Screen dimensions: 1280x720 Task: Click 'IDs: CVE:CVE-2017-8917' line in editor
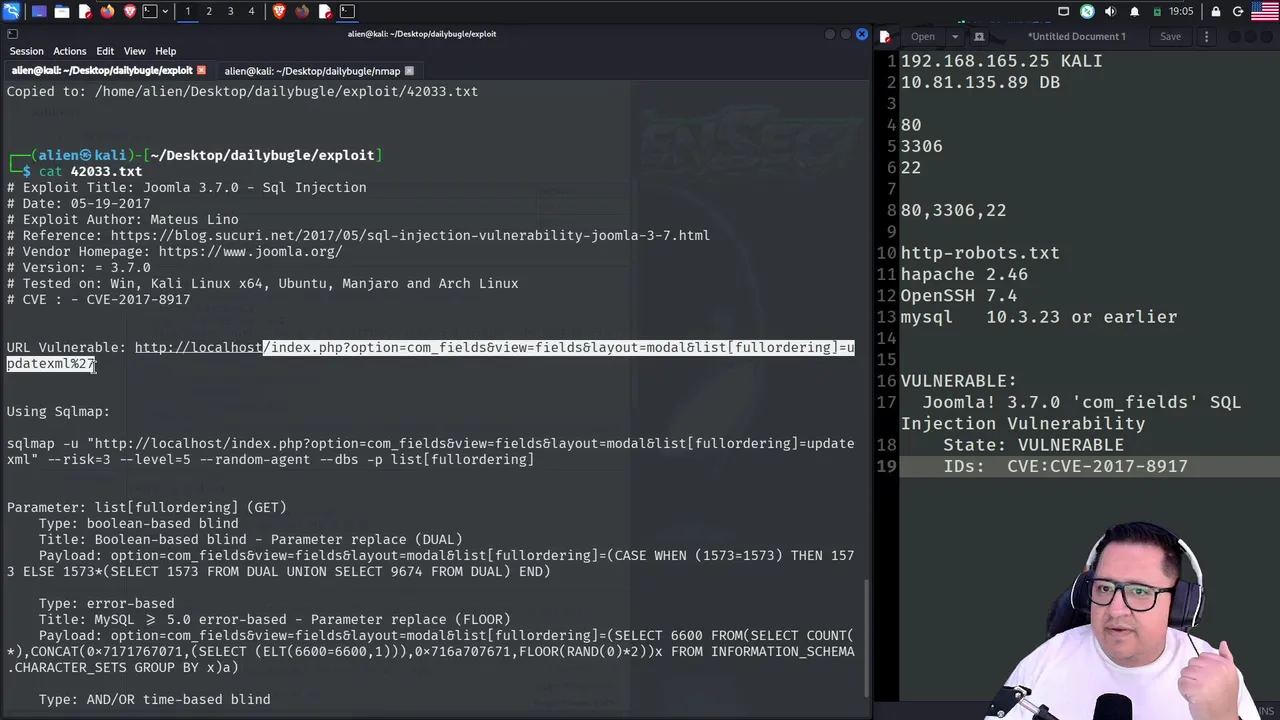[x=1066, y=466]
